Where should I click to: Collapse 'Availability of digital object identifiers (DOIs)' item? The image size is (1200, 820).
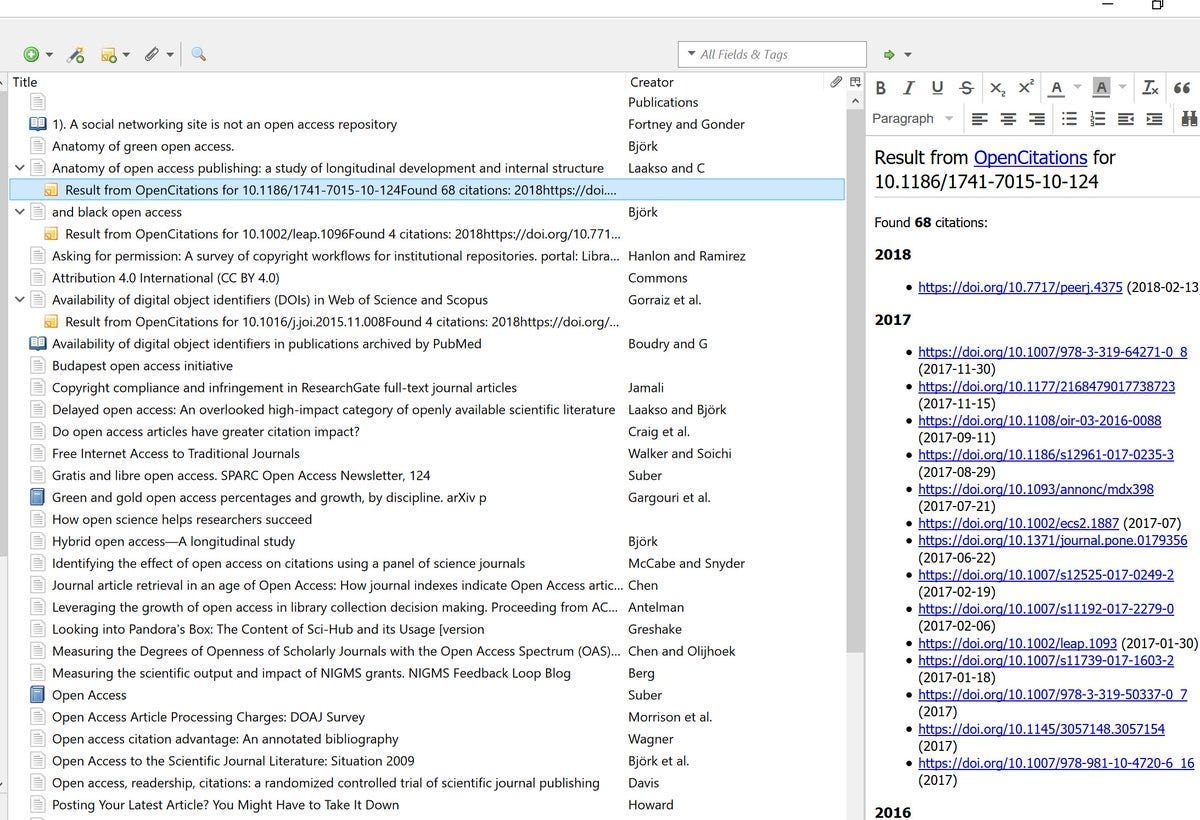(20, 300)
